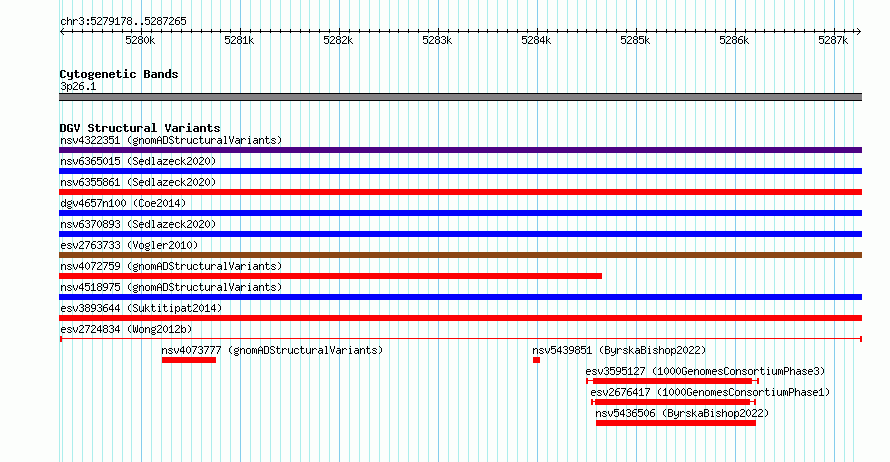890x462 pixels.
Task: Click the esv2763733 (Vogler2010) label
Action: point(129,245)
